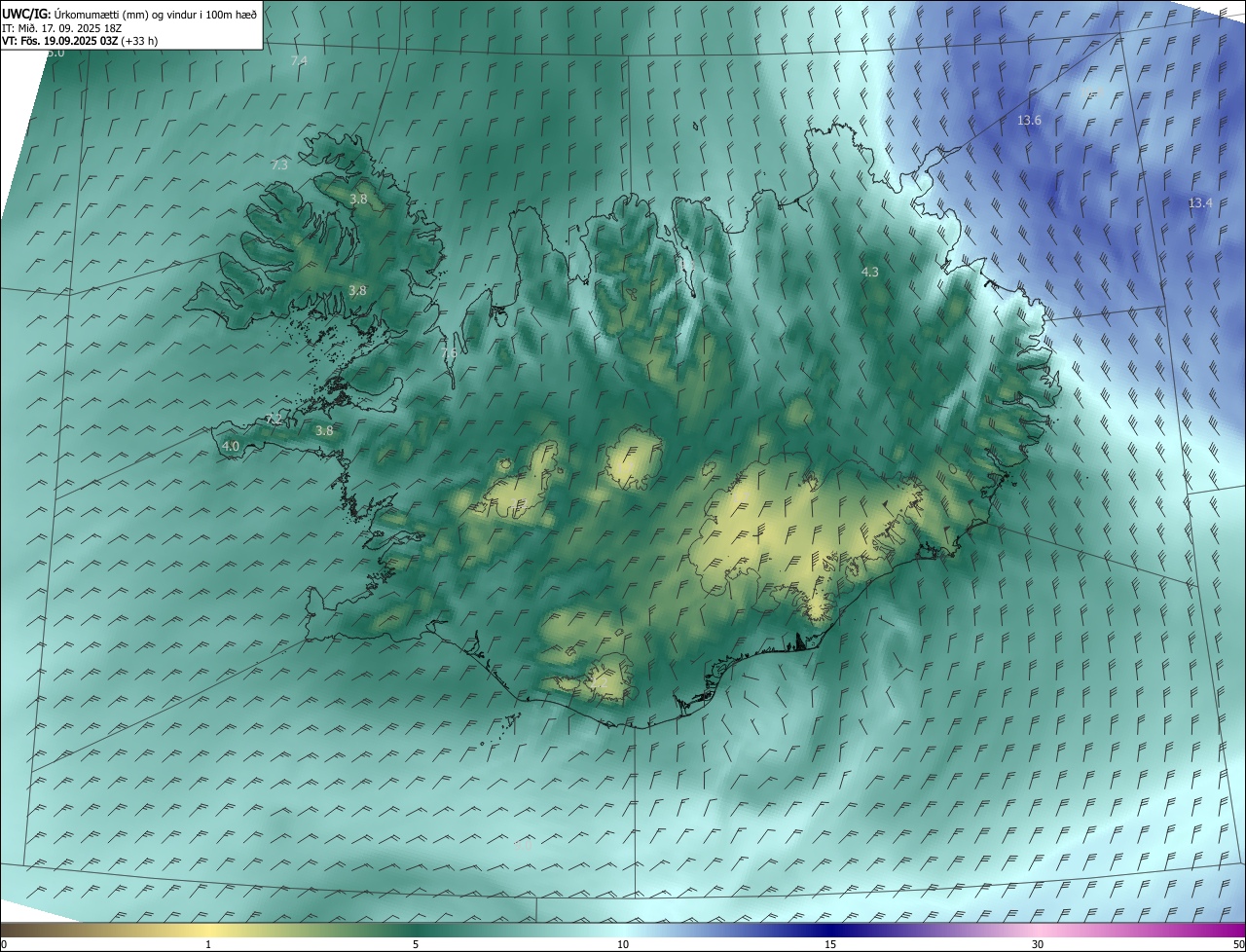
Task: Click the color scale start label 0
Action: coord(4,945)
